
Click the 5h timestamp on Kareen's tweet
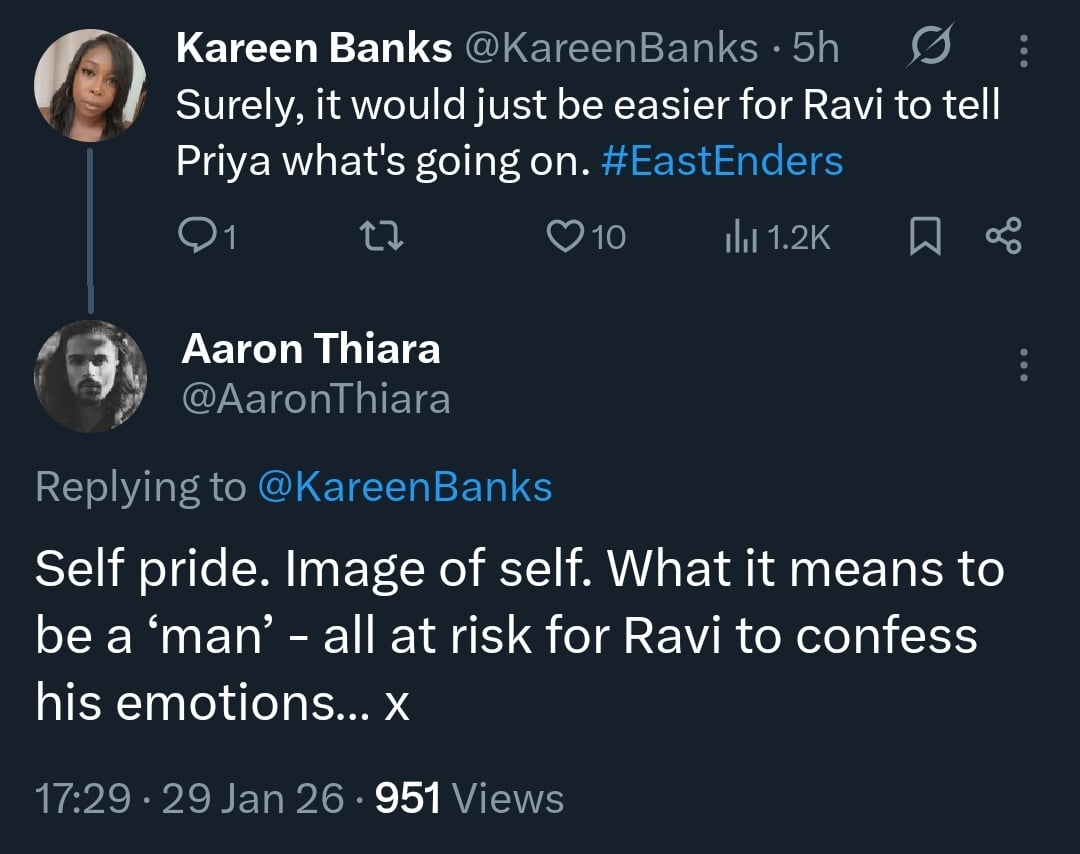815,48
